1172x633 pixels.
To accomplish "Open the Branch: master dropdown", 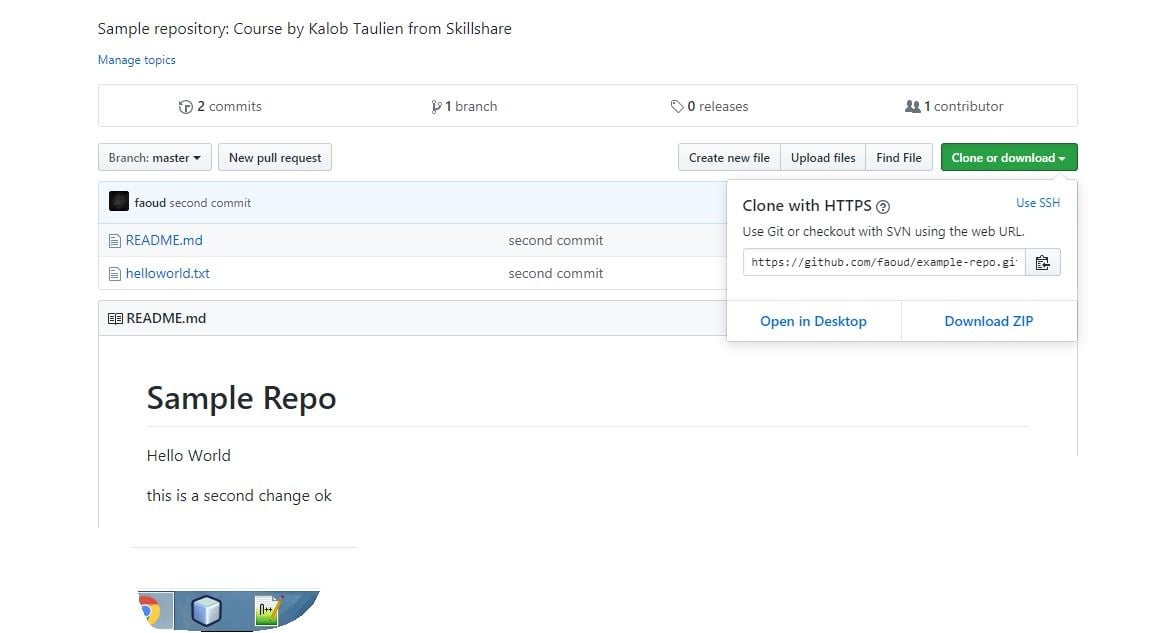I will point(155,158).
